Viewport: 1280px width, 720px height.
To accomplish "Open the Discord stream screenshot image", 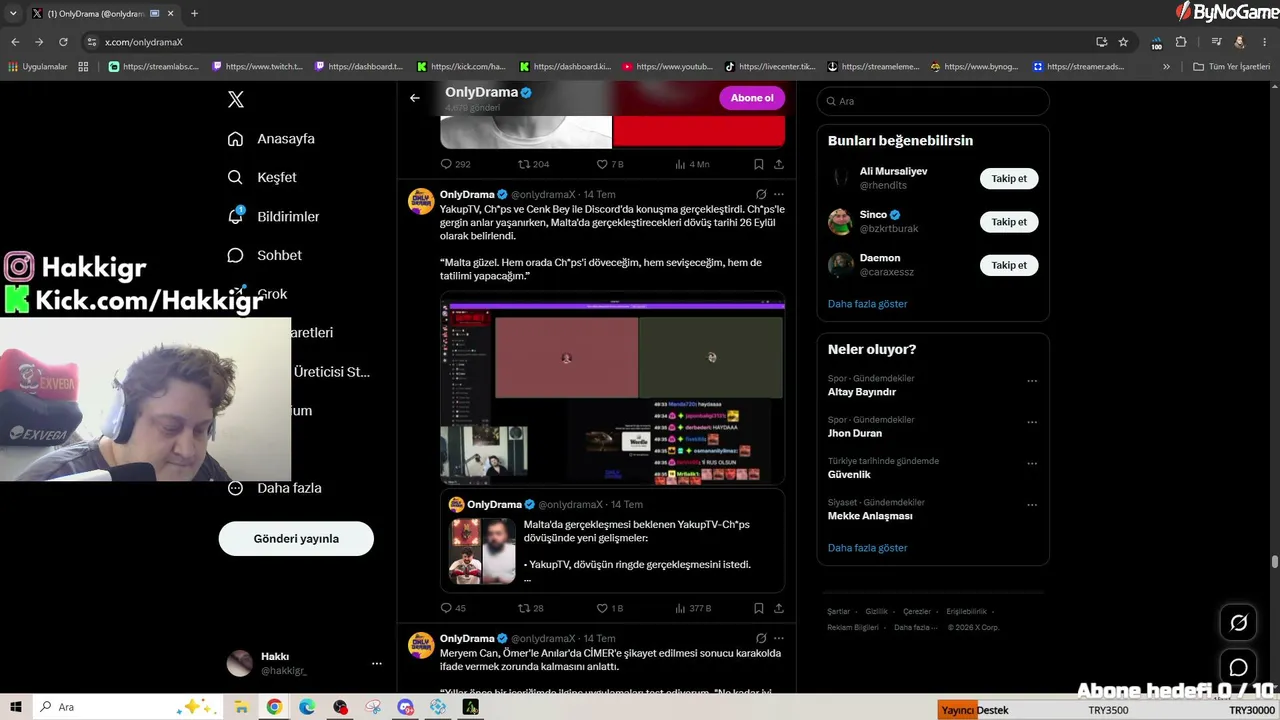I will point(612,388).
